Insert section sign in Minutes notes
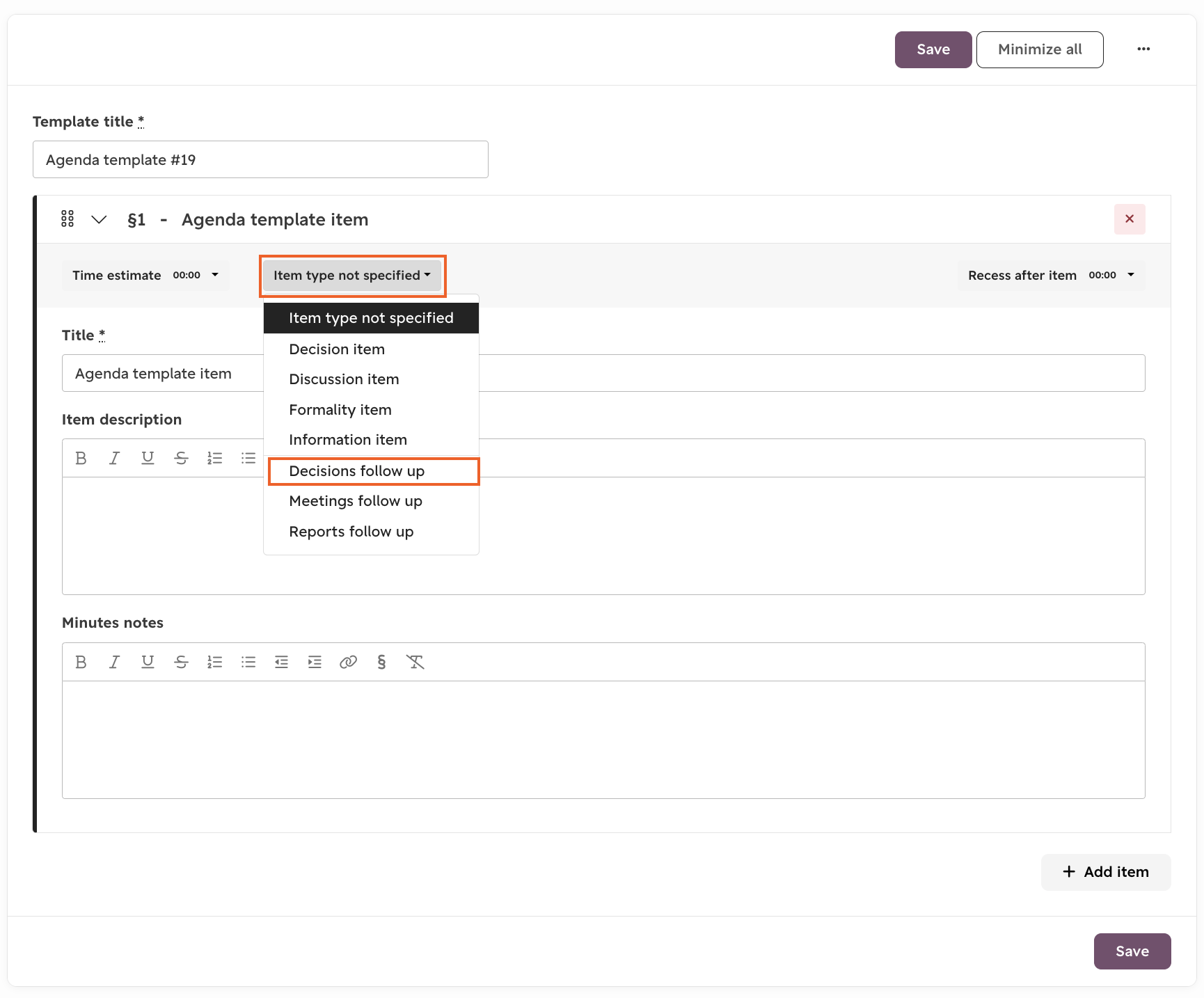The height and width of the screenshot is (998, 1204). (381, 662)
